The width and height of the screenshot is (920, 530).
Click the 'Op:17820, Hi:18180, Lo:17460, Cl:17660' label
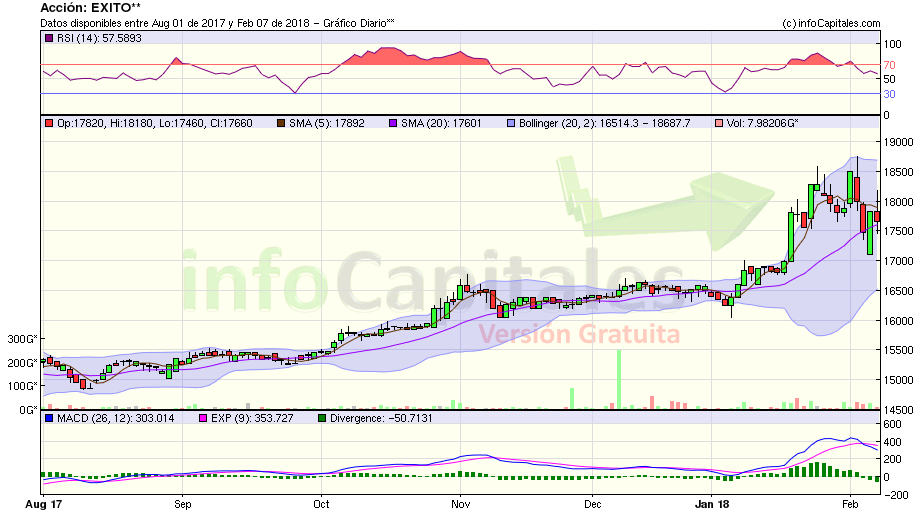pos(155,123)
